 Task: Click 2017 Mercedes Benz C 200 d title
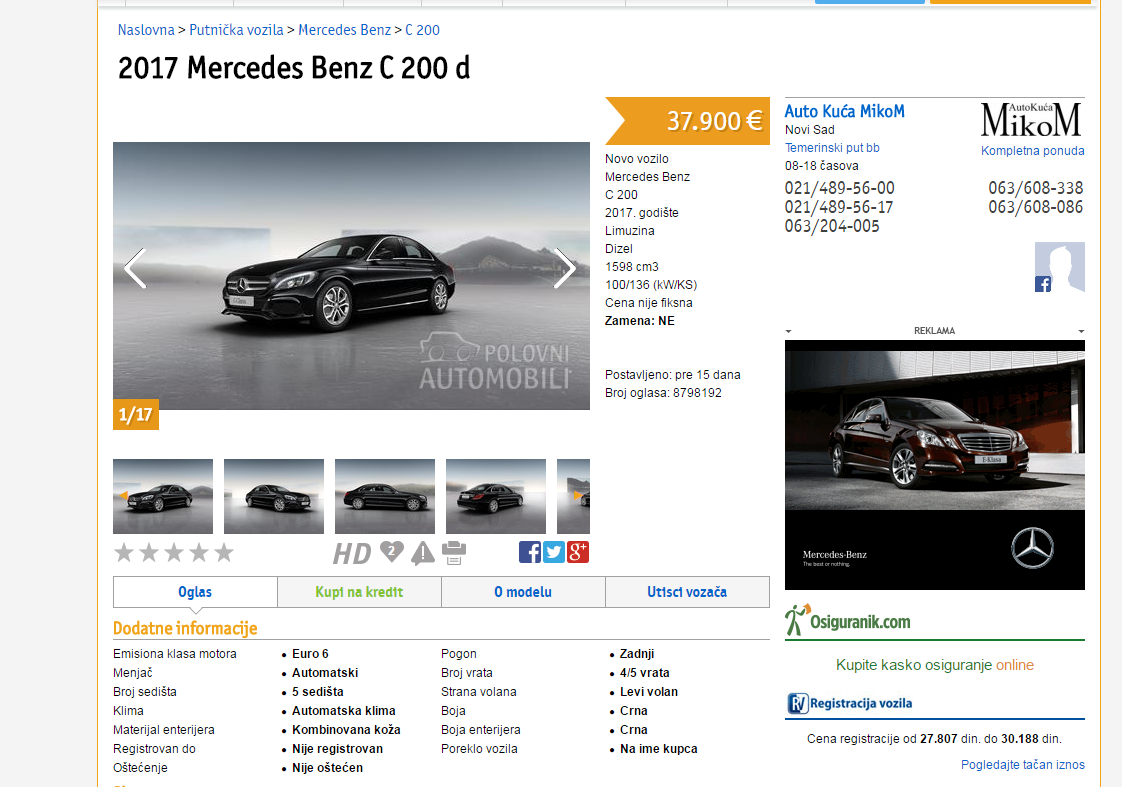pos(294,69)
